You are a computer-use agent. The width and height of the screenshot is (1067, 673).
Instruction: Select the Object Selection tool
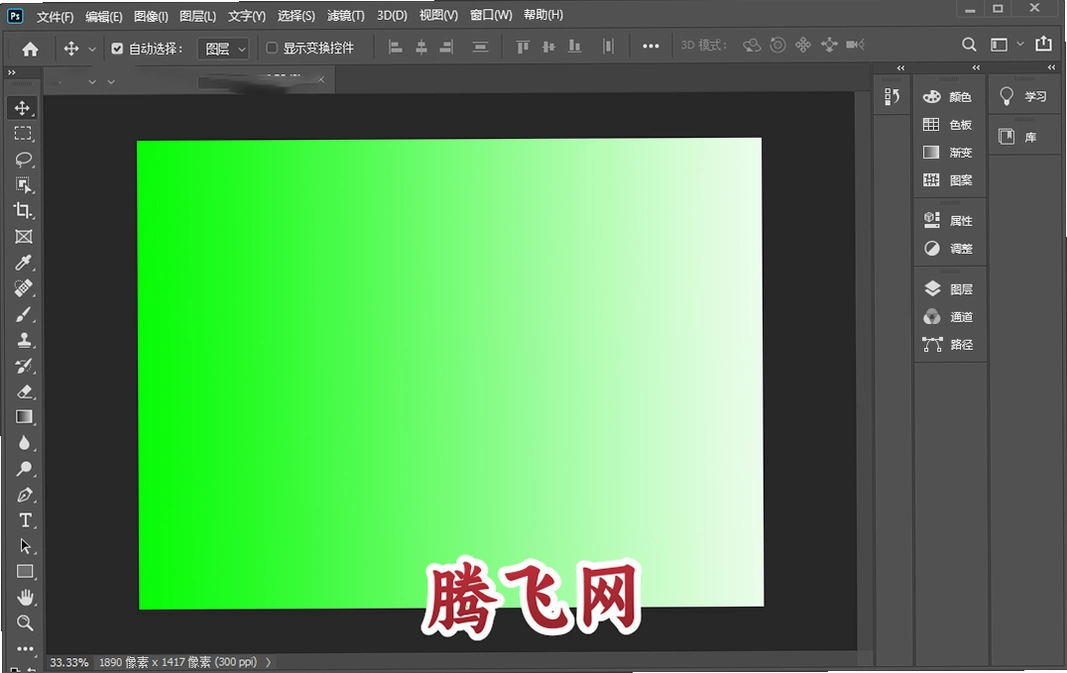[23, 185]
